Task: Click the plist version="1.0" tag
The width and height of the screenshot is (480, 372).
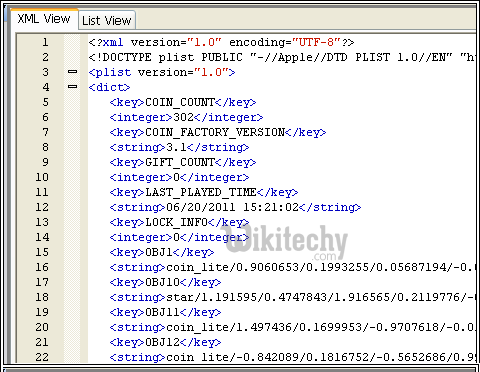Action: pos(162,72)
